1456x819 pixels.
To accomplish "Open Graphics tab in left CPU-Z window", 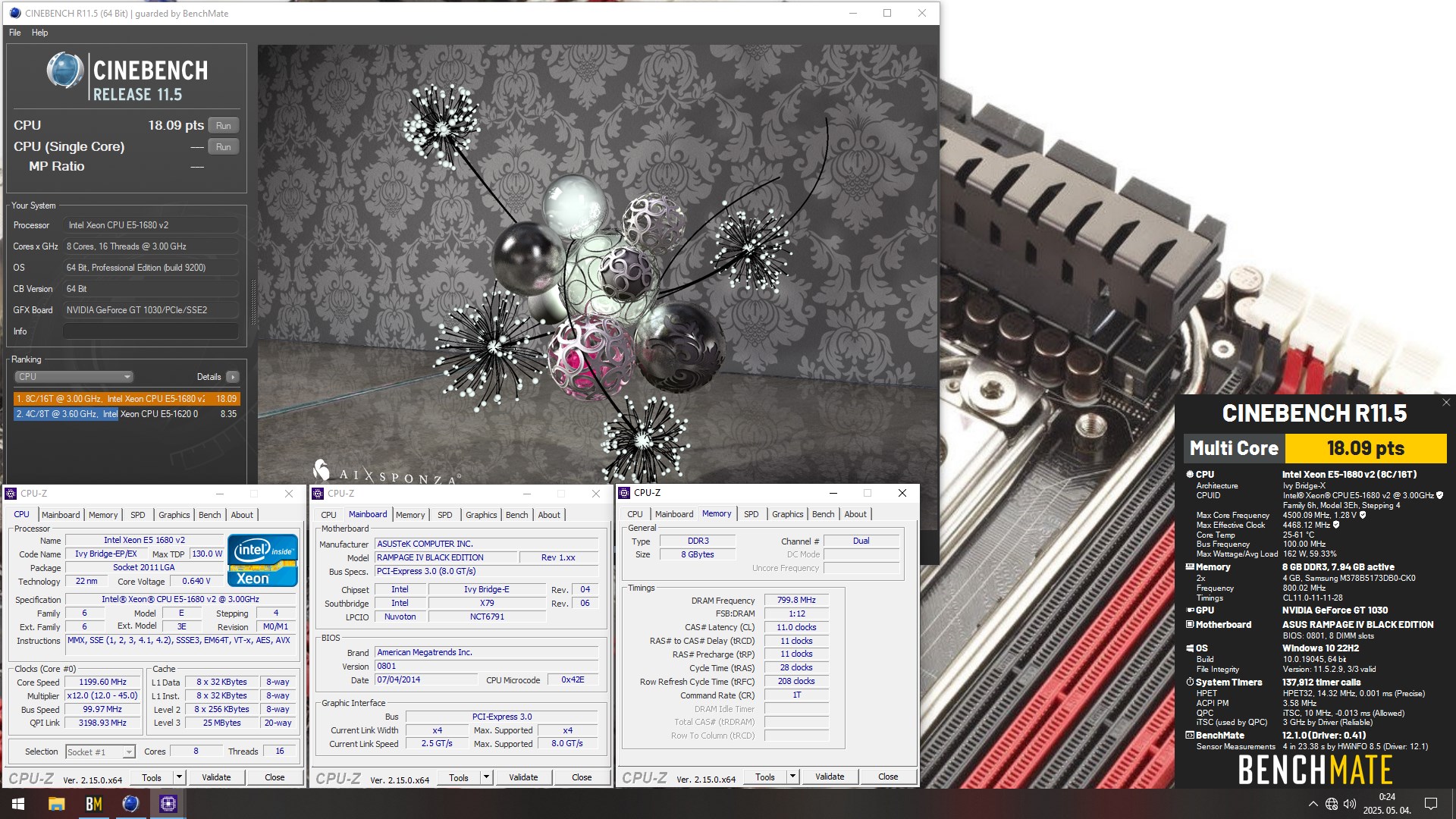I will pos(174,515).
